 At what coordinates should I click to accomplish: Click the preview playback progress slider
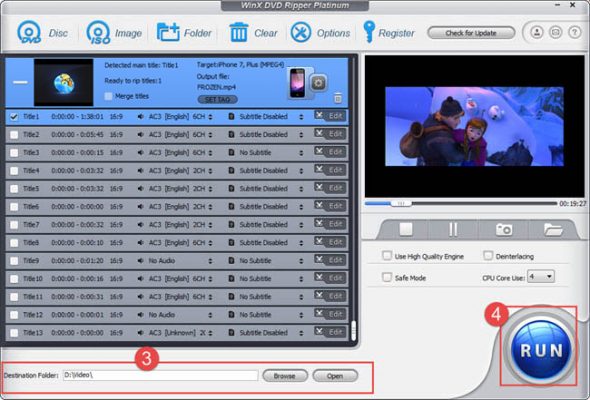(x=461, y=204)
